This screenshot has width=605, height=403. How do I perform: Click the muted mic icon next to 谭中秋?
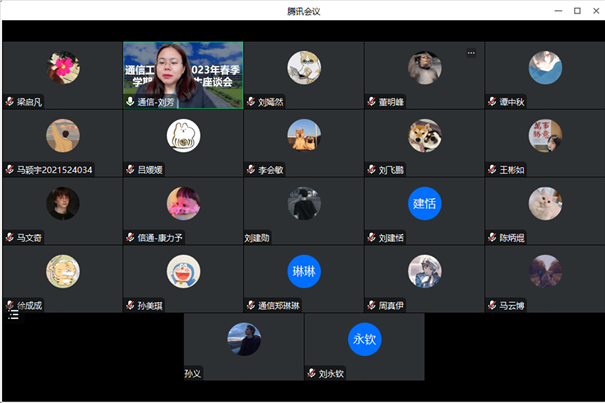(x=492, y=102)
